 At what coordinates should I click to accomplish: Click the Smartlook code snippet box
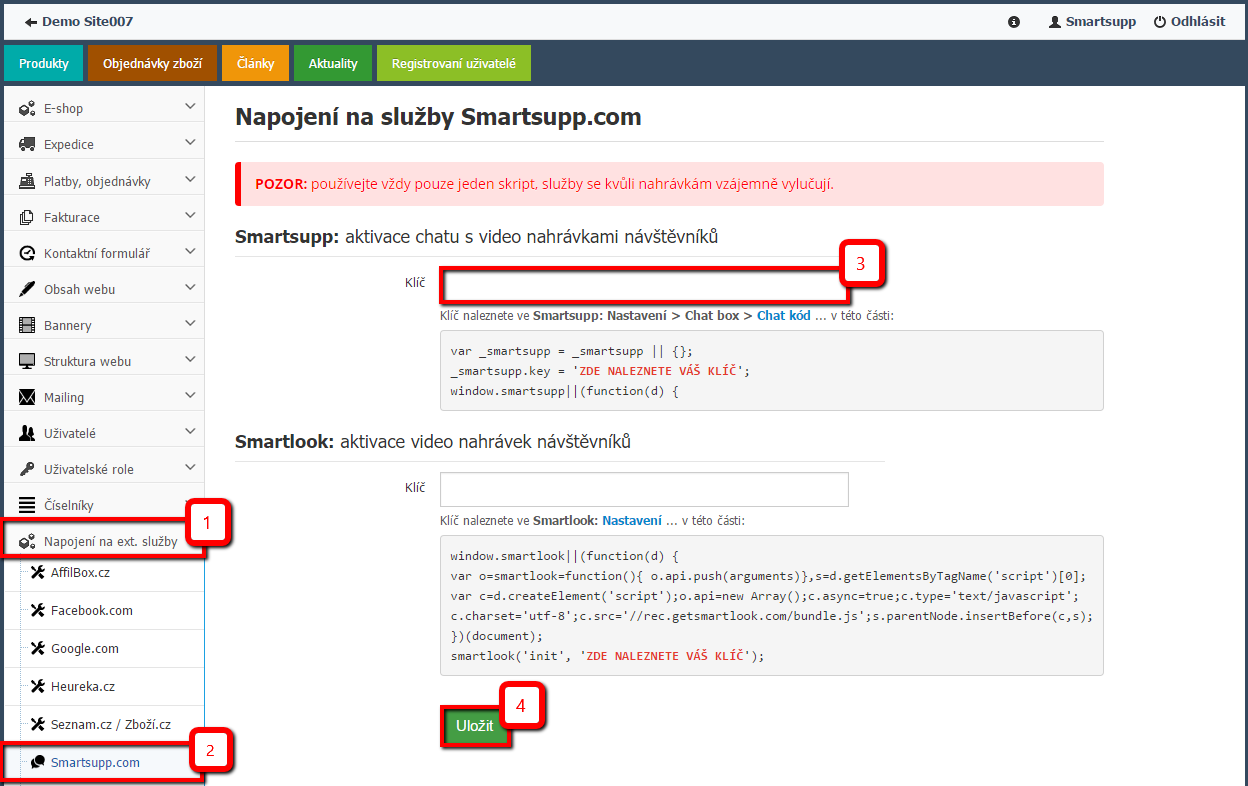coord(772,605)
